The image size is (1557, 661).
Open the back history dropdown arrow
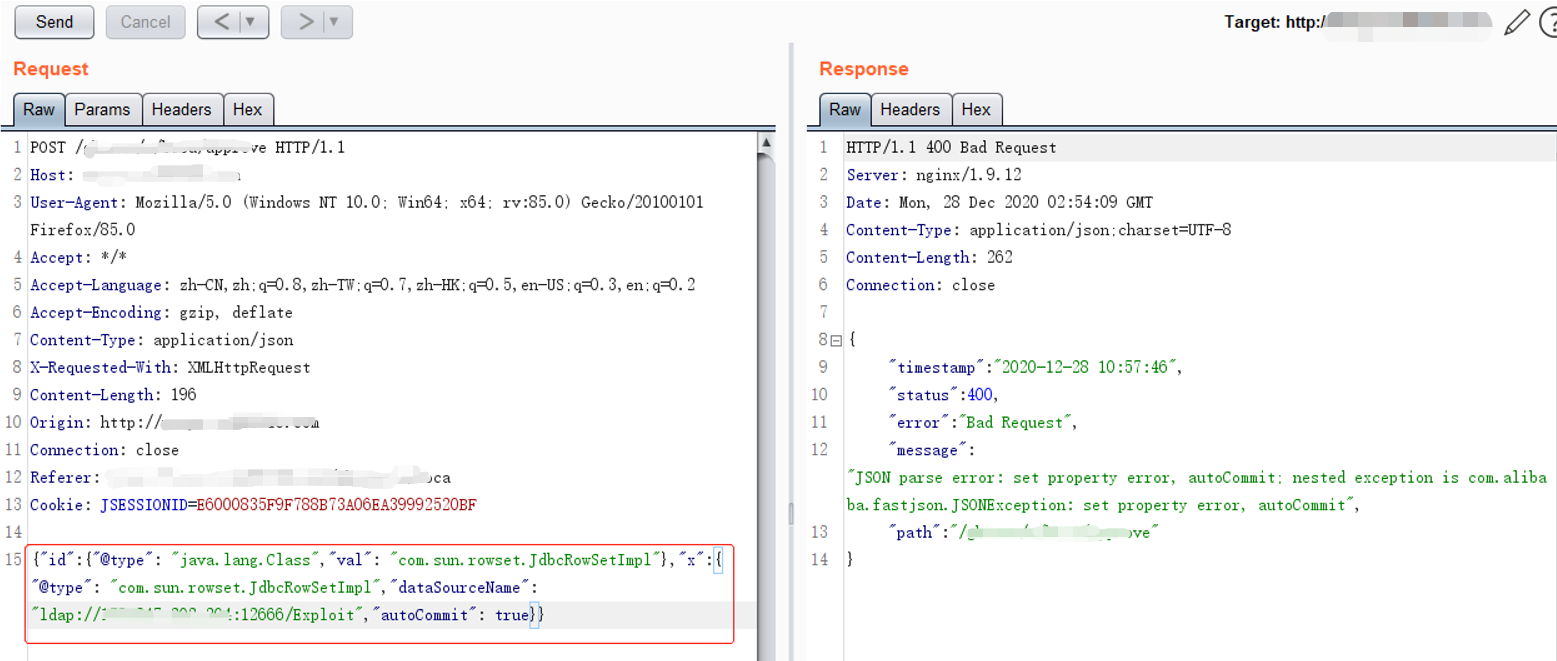pyautogui.click(x=251, y=22)
